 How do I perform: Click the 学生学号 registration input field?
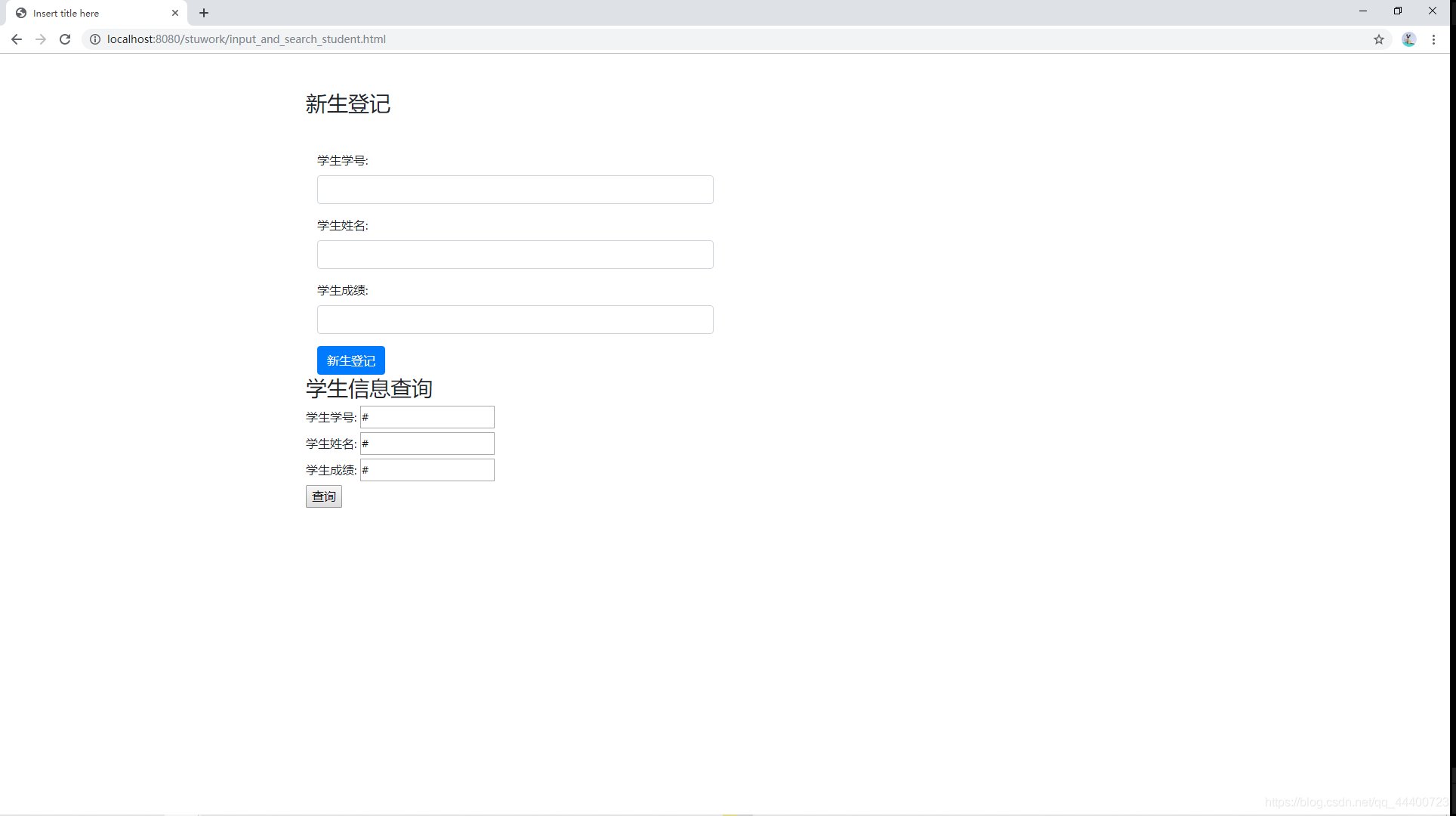(x=514, y=189)
